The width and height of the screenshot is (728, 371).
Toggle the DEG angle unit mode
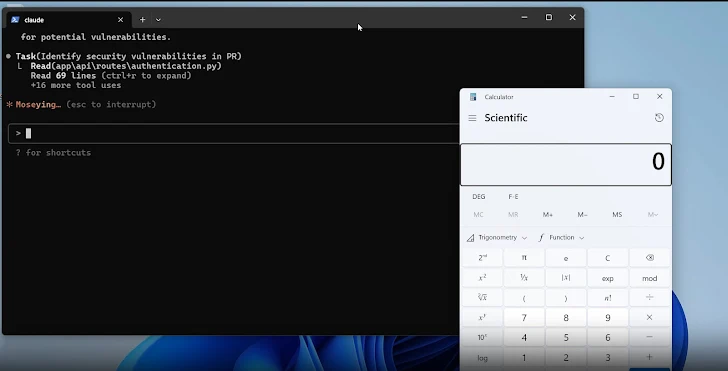pyautogui.click(x=479, y=196)
